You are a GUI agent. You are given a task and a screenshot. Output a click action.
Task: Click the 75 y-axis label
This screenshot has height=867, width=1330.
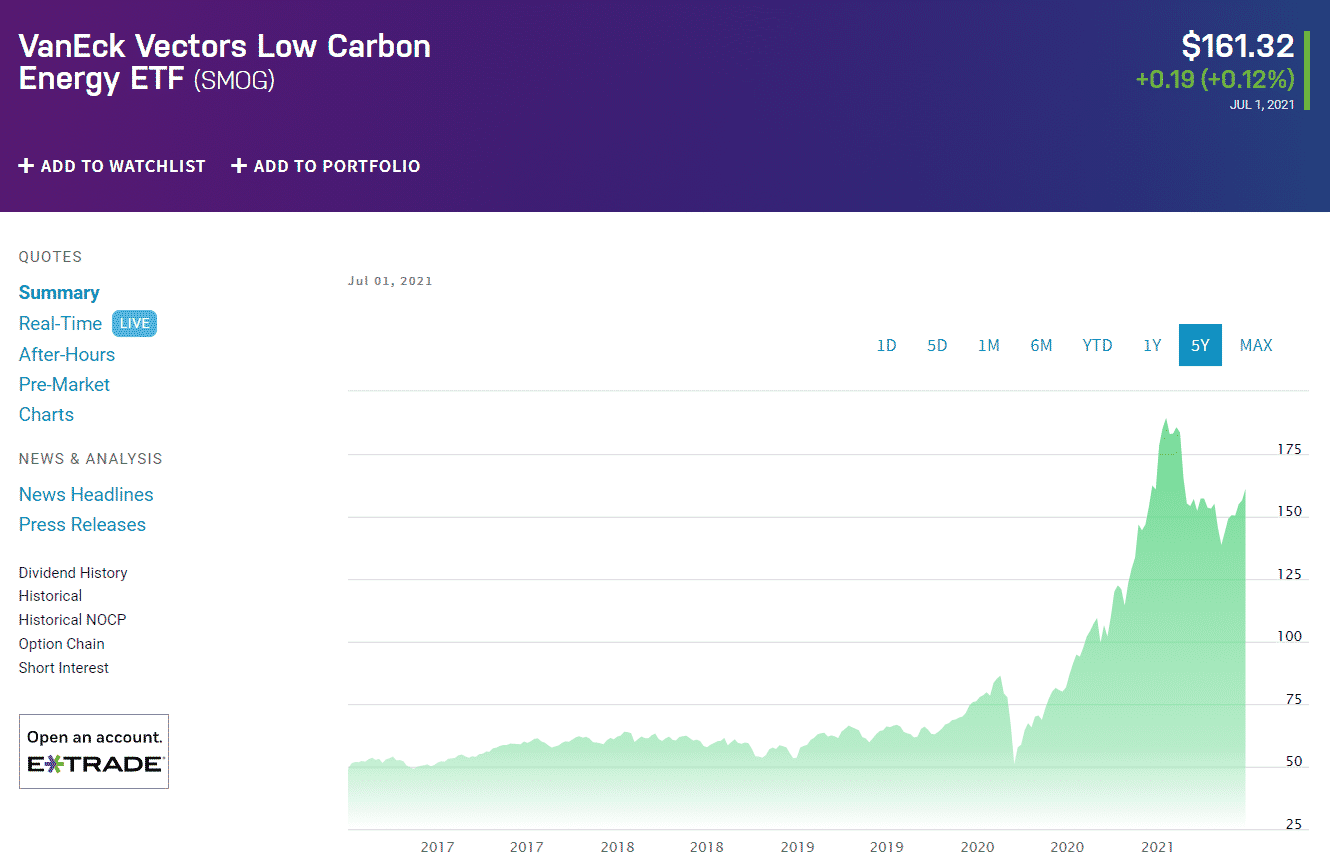(x=1294, y=700)
